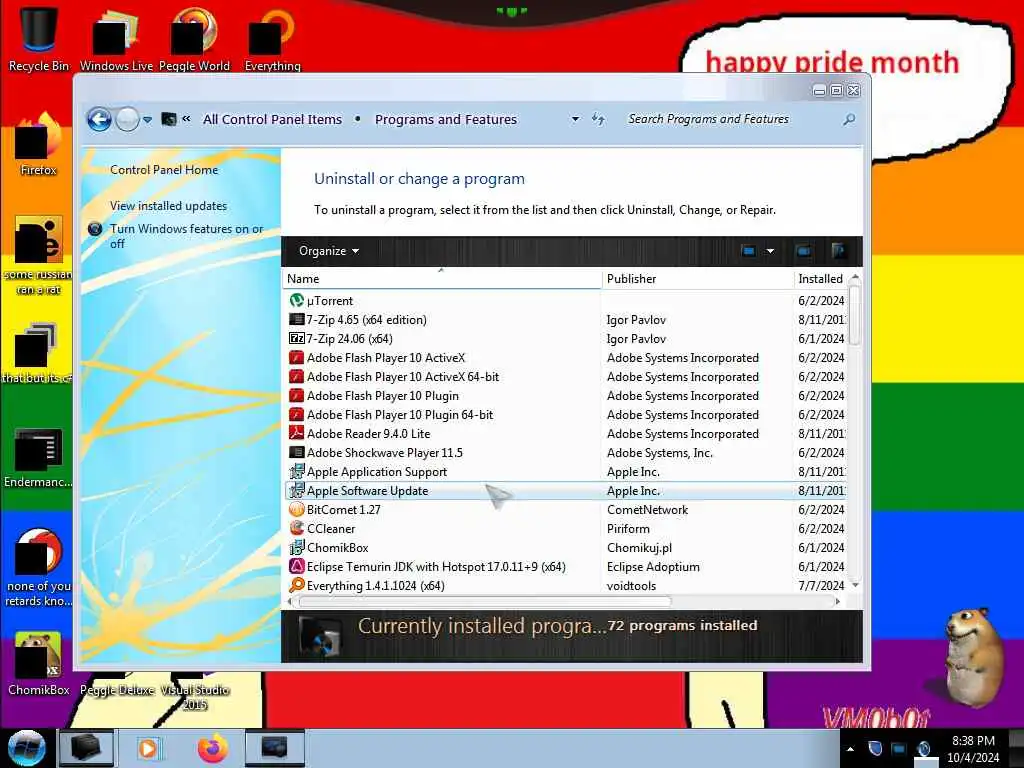Open media player from the taskbar

coord(150,748)
